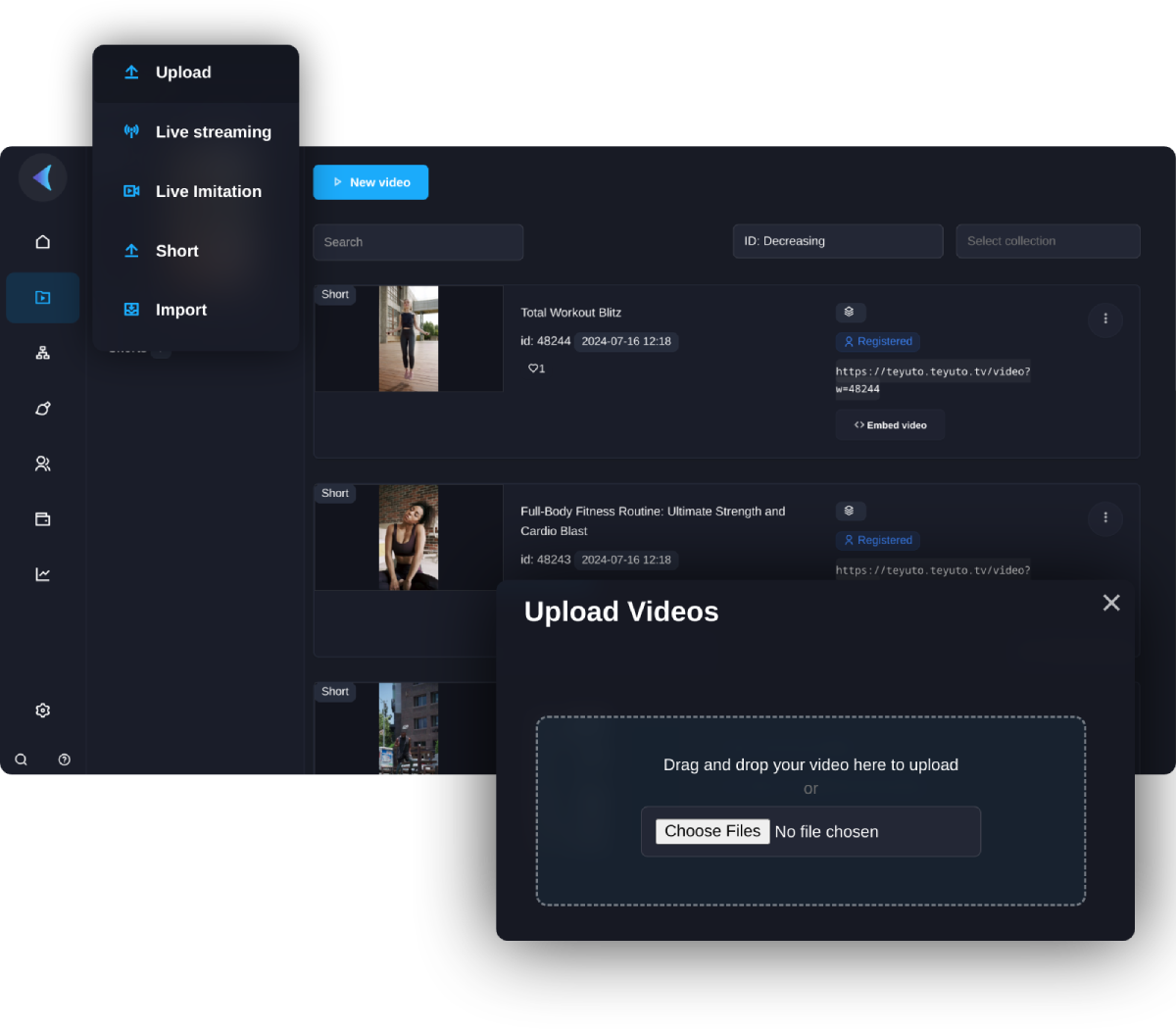Open the wallet icon in the sidebar
This screenshot has height=1029, width=1176.
coord(42,519)
